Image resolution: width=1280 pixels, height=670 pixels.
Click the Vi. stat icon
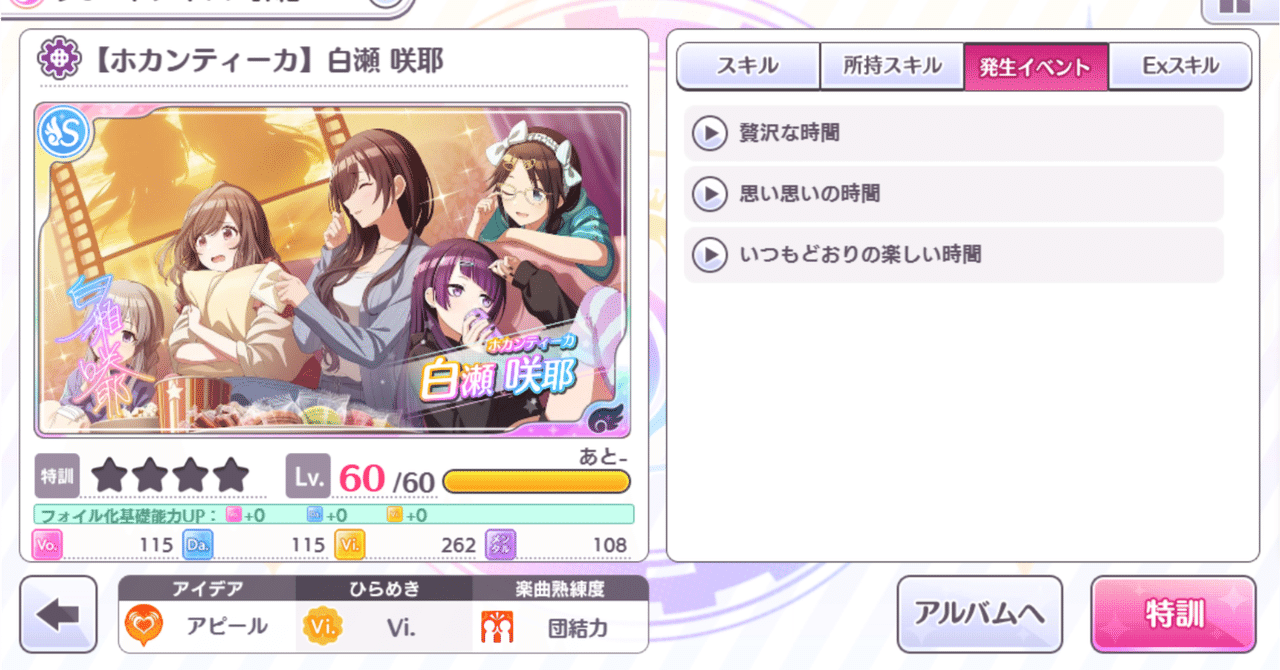pyautogui.click(x=350, y=544)
